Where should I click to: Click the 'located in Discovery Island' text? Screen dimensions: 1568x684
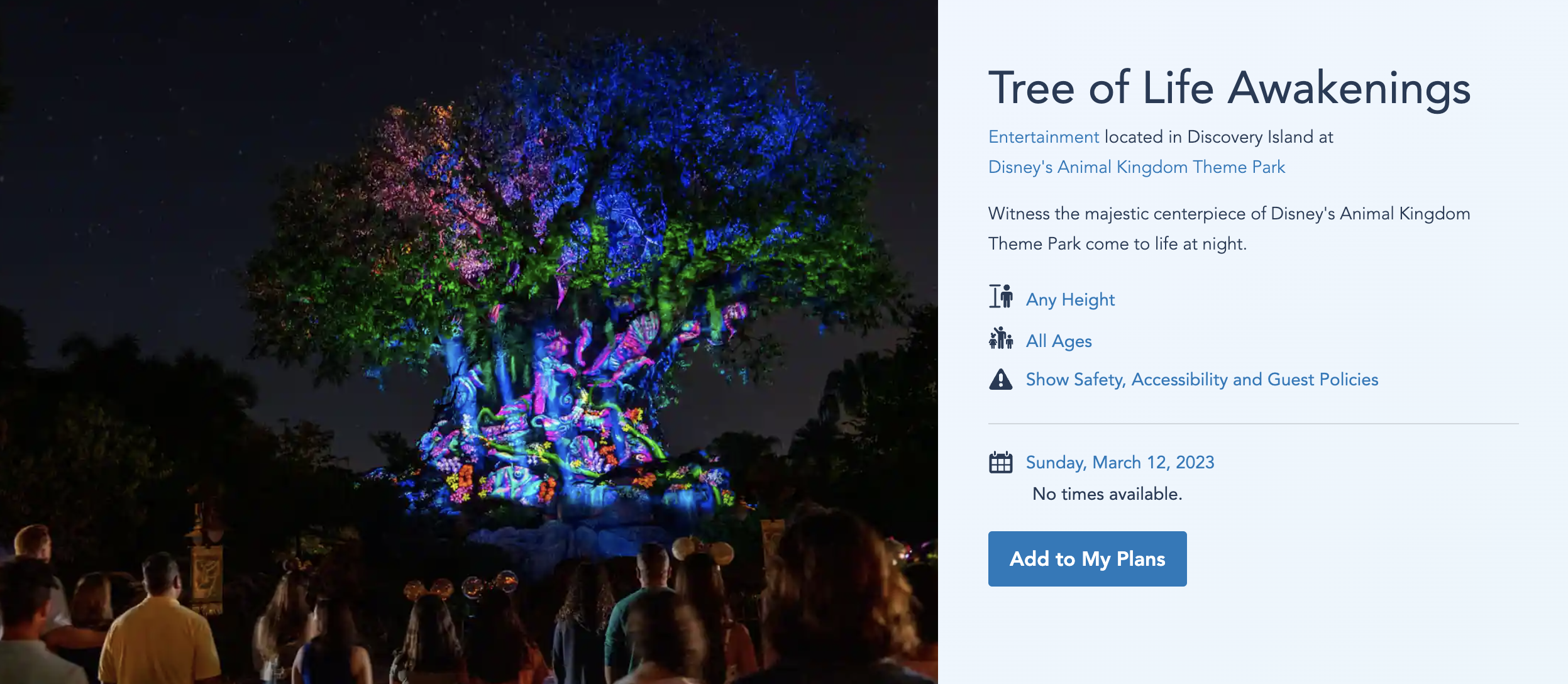coord(1207,137)
